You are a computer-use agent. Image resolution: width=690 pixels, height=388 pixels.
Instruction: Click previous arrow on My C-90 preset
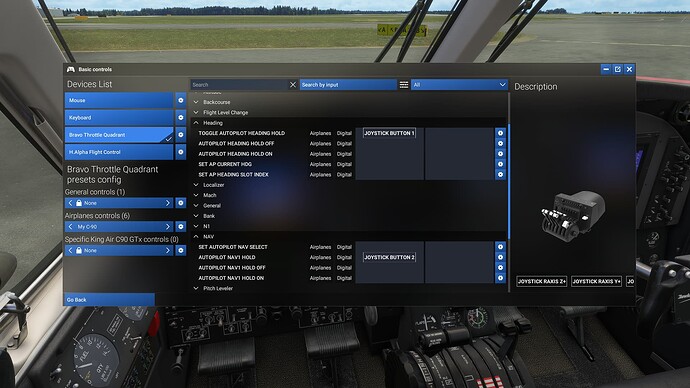(70, 227)
